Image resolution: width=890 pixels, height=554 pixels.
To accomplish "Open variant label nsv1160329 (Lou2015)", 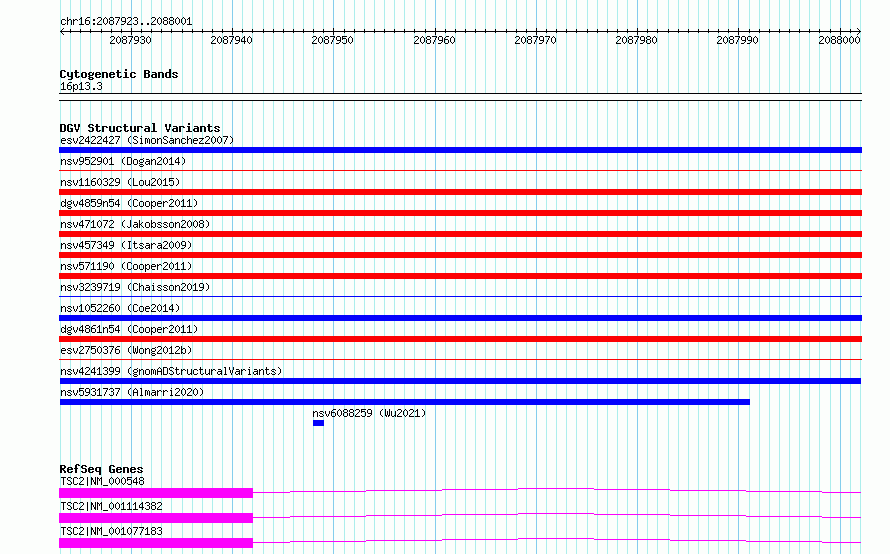I will tap(120, 182).
